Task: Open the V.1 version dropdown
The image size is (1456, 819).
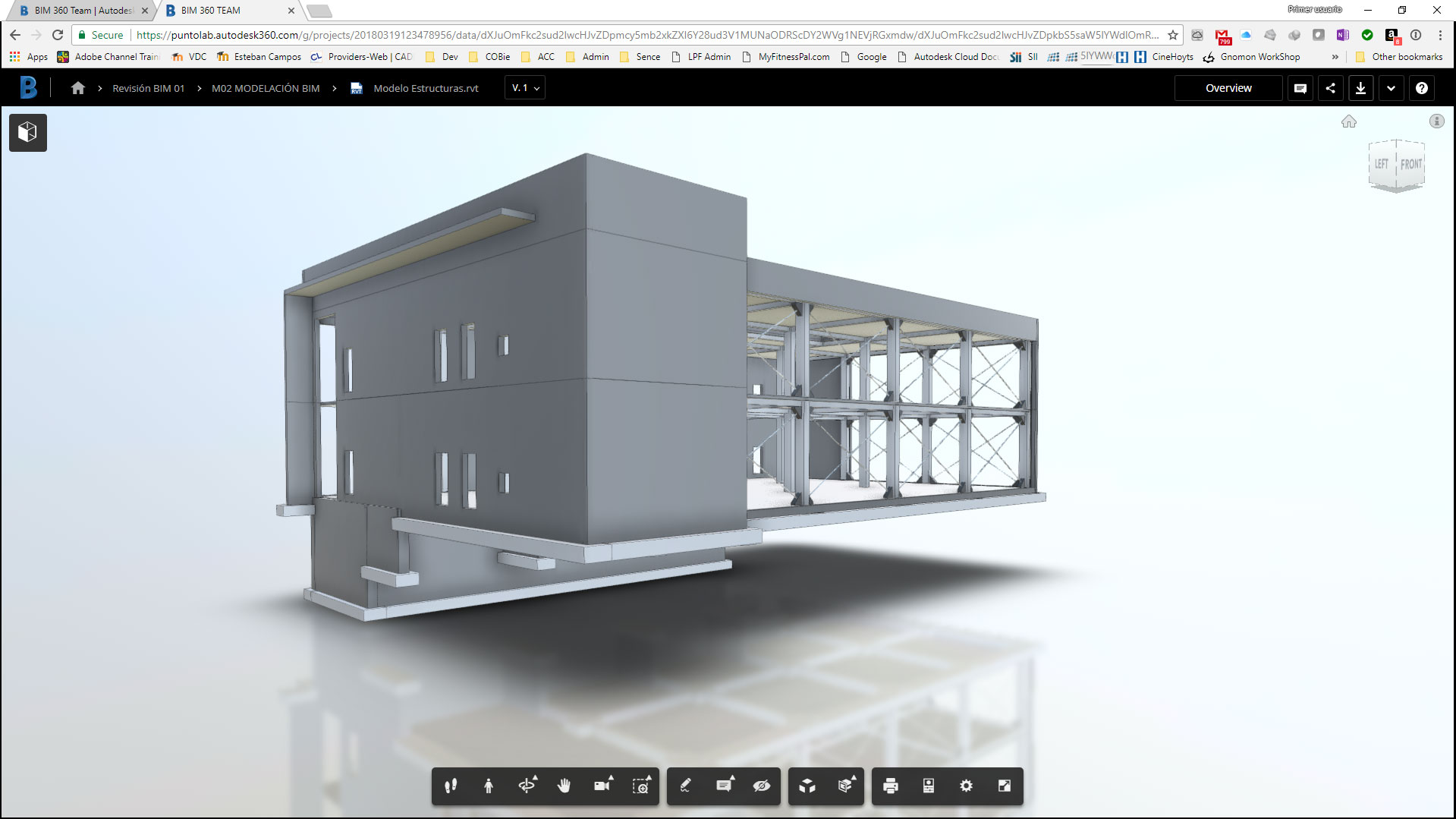Action: coord(525,88)
